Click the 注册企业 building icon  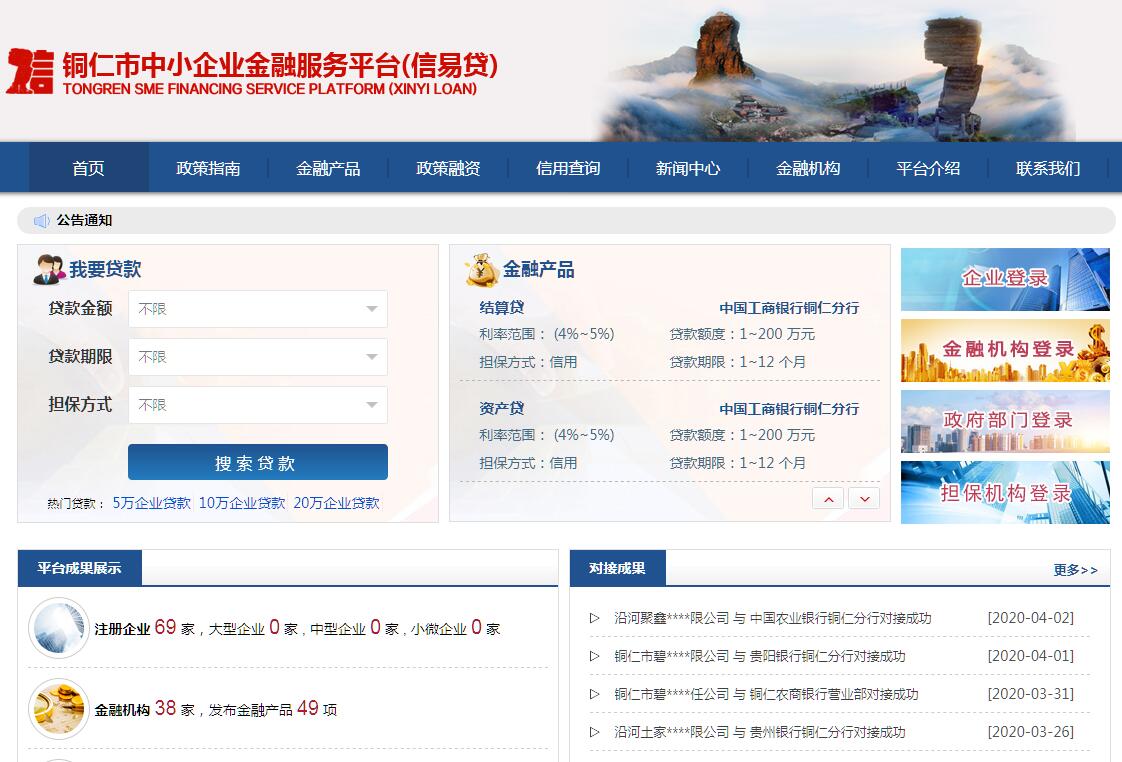59,628
